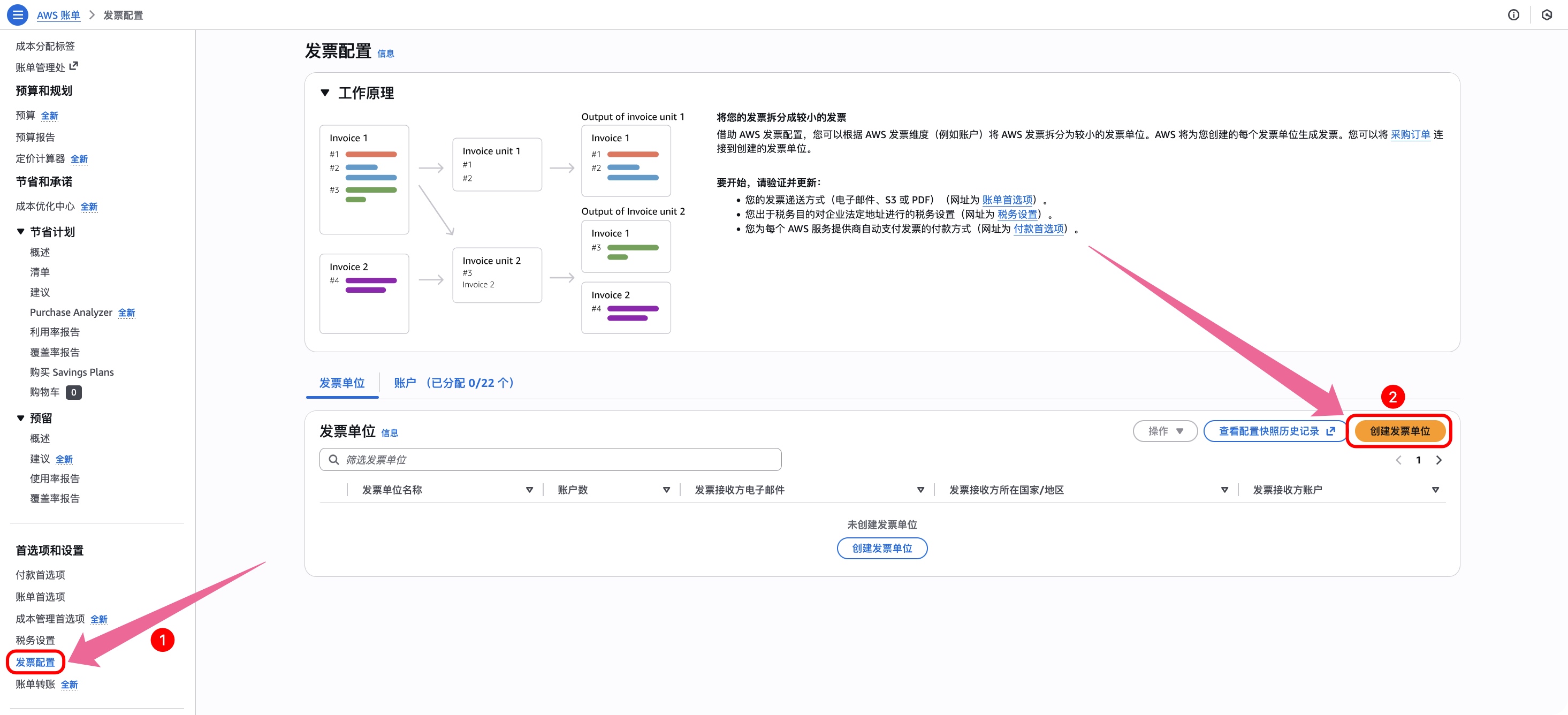
Task: Open the hamburger navigation menu
Action: (18, 14)
